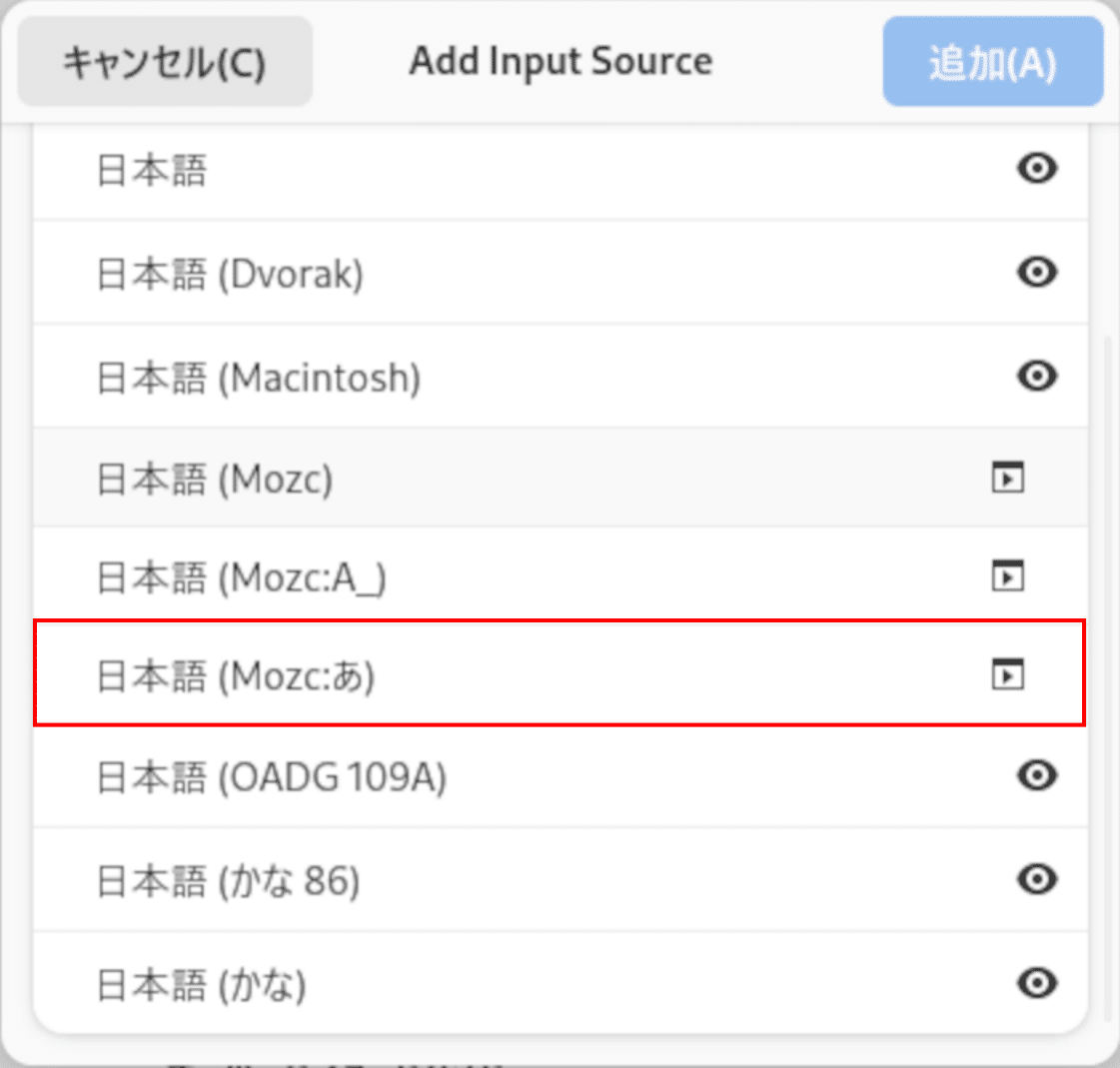
Task: Preview the 日本語 keyboard layout
Action: (1036, 170)
